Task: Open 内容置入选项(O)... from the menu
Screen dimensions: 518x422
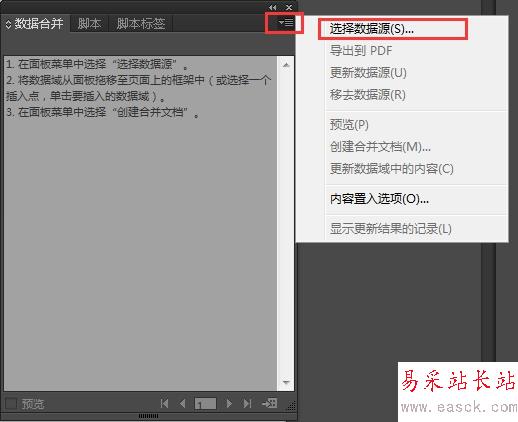Action: 379,199
